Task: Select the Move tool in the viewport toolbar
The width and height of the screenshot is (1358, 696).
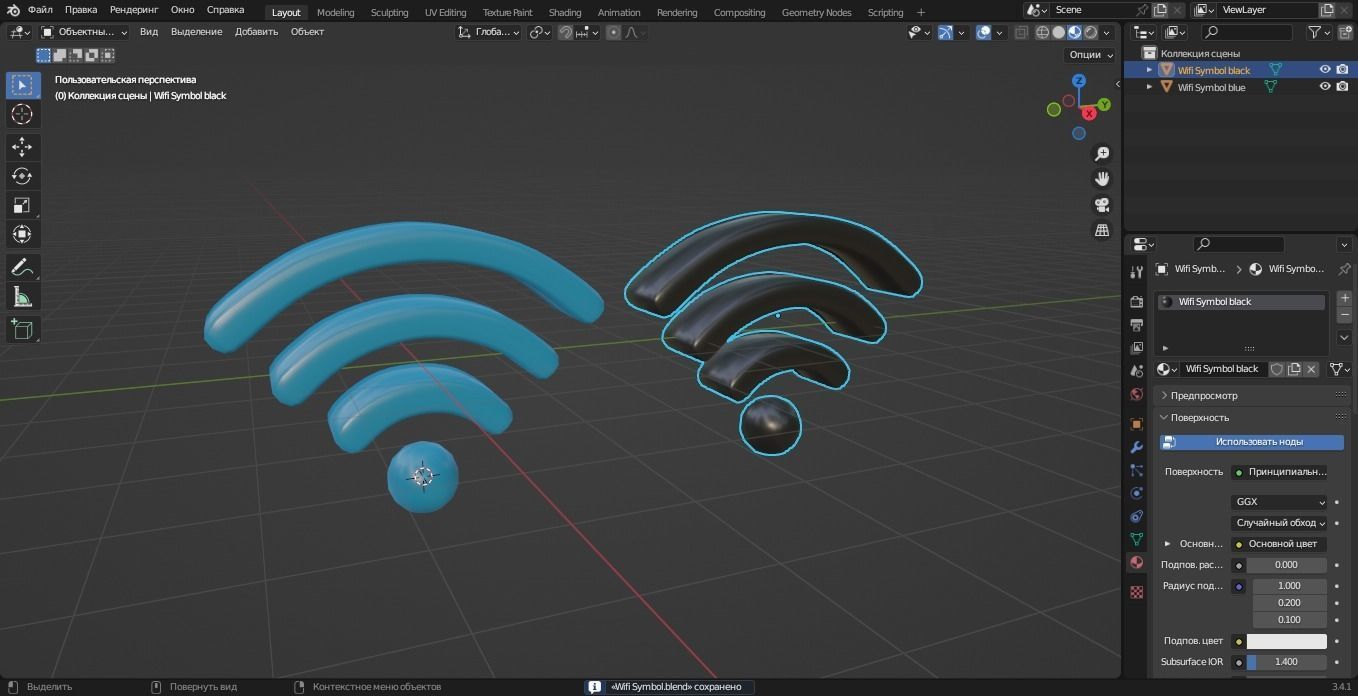Action: point(22,146)
